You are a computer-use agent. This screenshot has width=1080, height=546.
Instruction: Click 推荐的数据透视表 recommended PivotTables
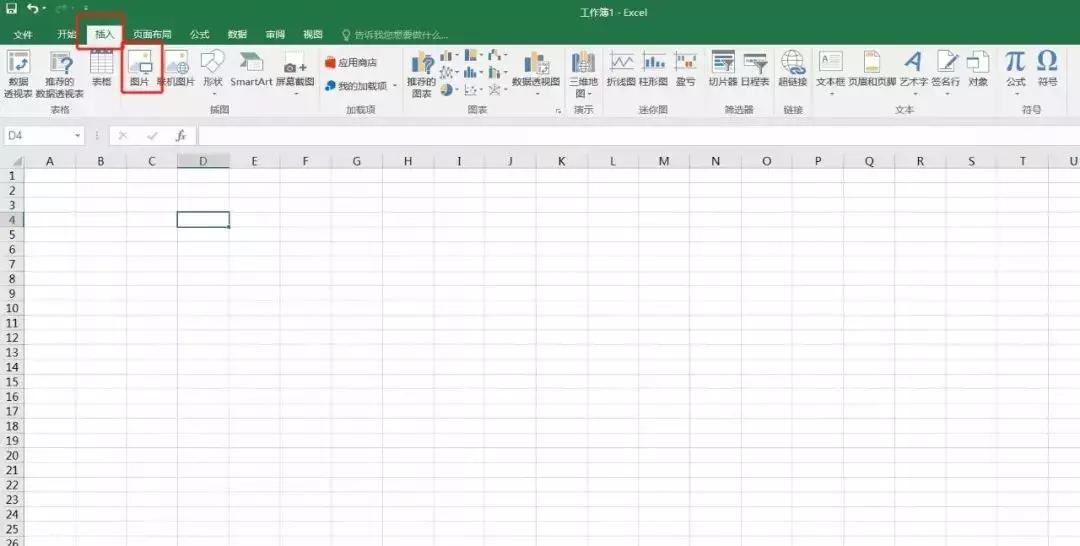[60, 74]
